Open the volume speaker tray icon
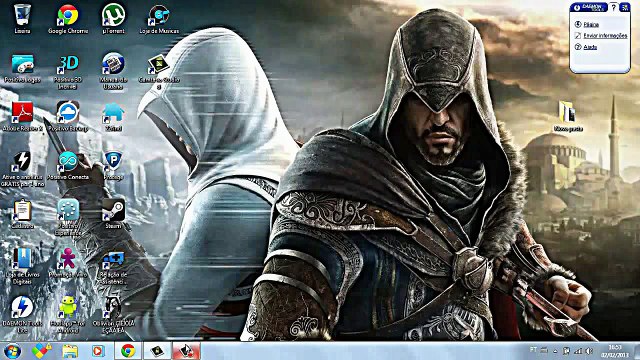The width and height of the screenshot is (640, 360). [589, 351]
